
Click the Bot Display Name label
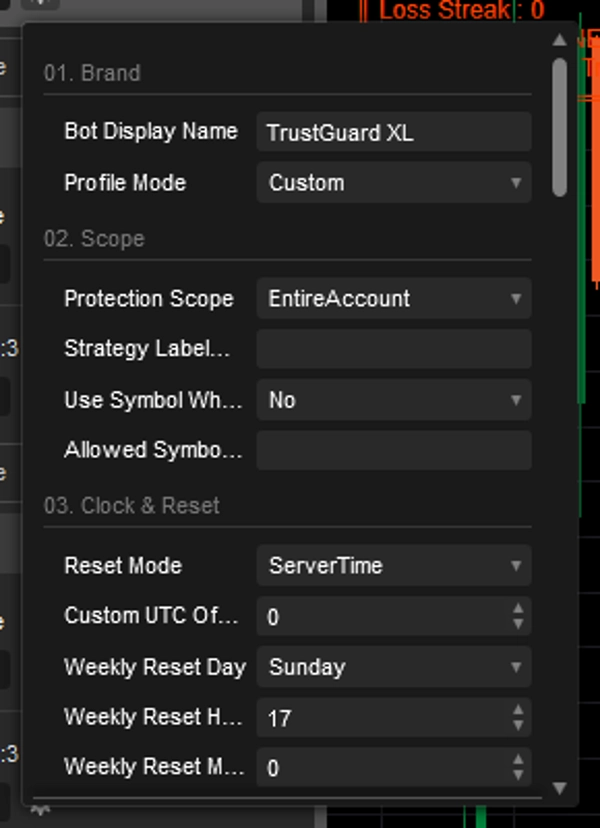[x=151, y=131]
